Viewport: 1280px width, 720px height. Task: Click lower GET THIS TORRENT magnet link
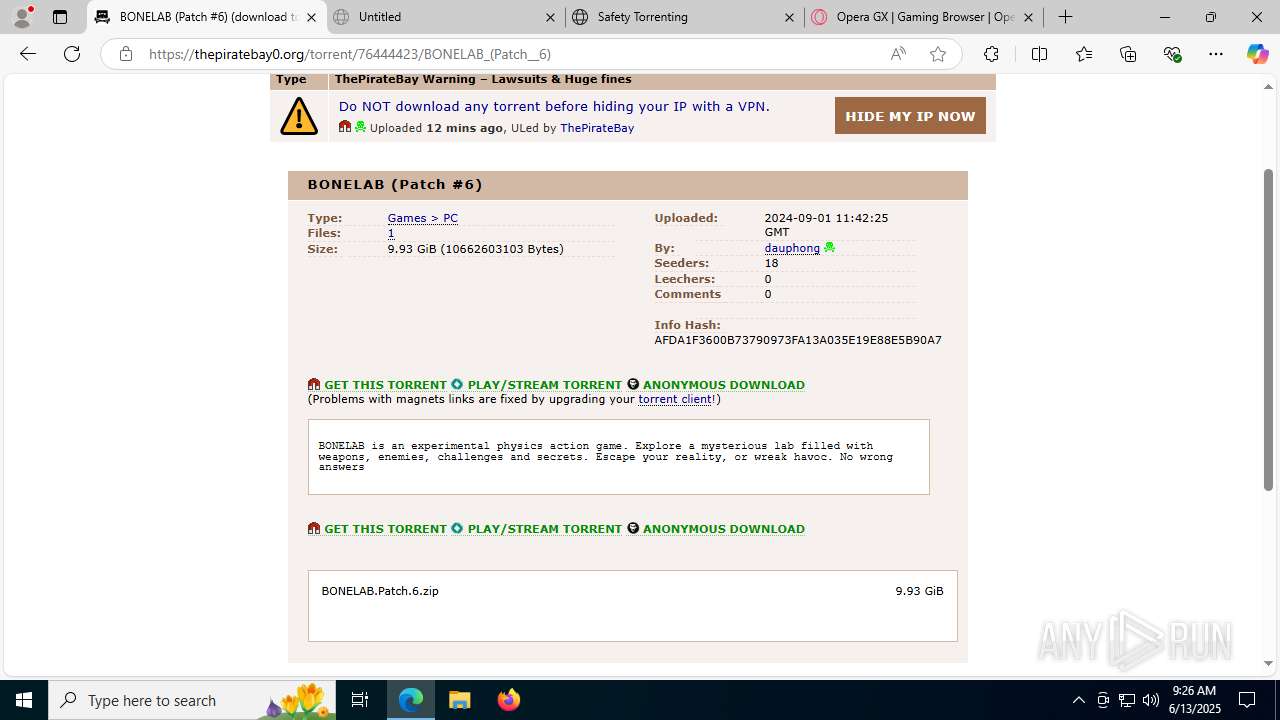point(385,529)
